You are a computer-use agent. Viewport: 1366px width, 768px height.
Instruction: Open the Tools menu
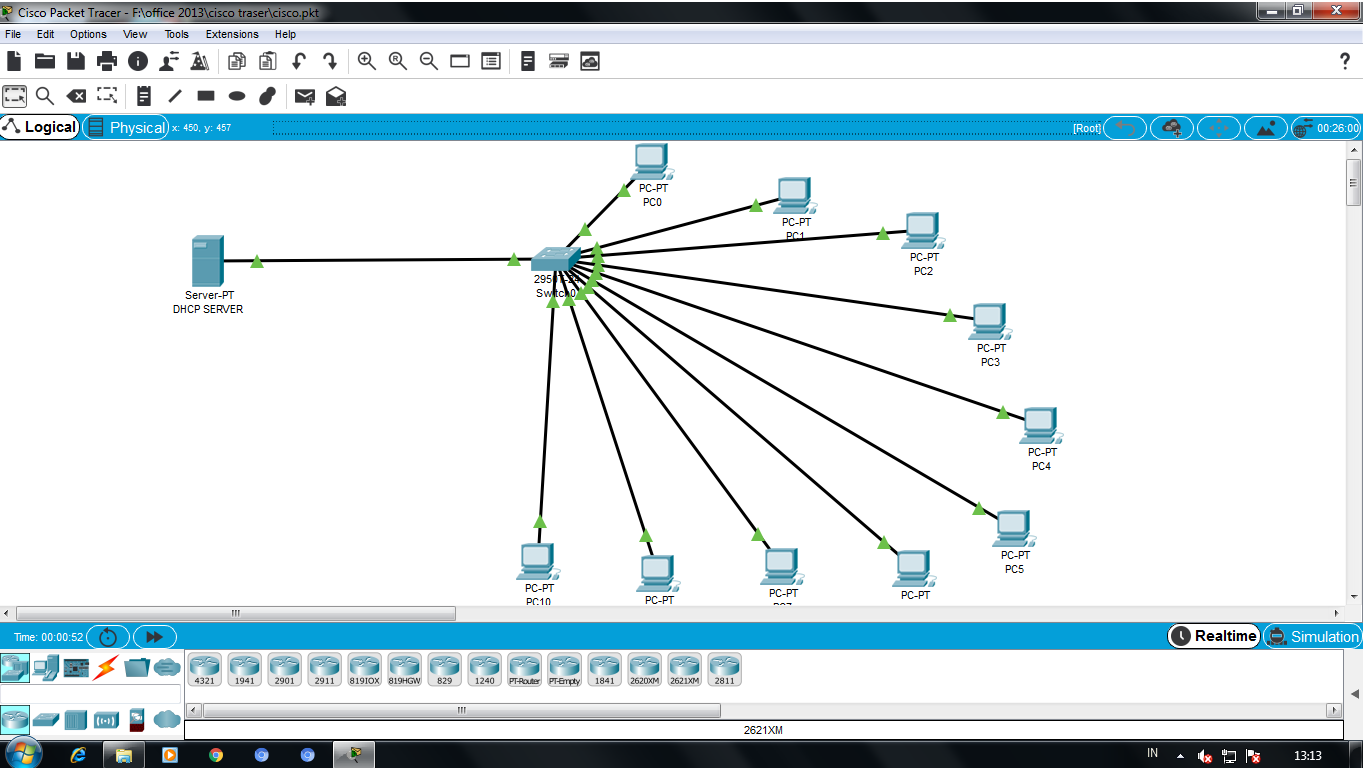click(x=177, y=34)
